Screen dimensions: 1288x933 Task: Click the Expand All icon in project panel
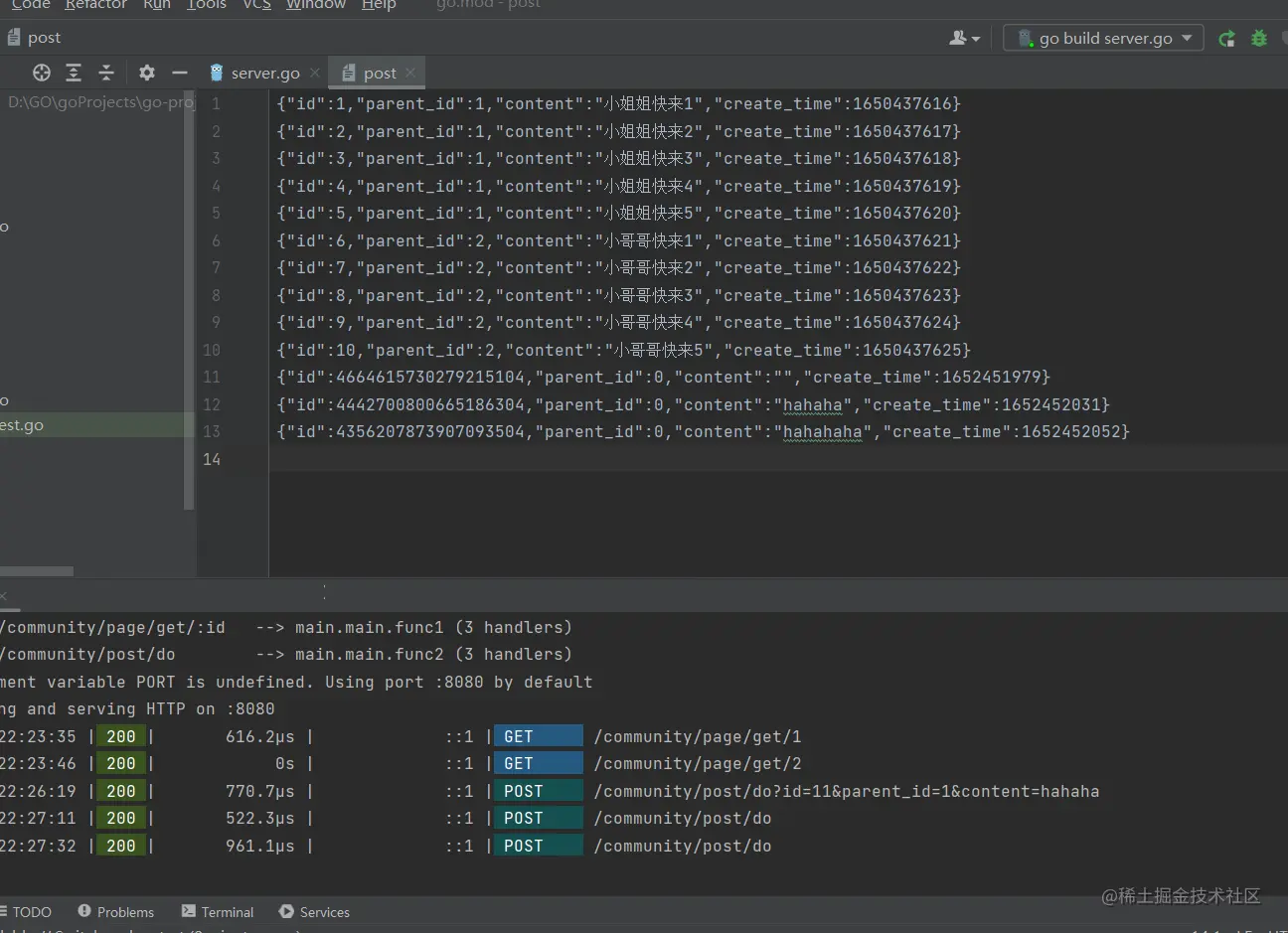[74, 73]
